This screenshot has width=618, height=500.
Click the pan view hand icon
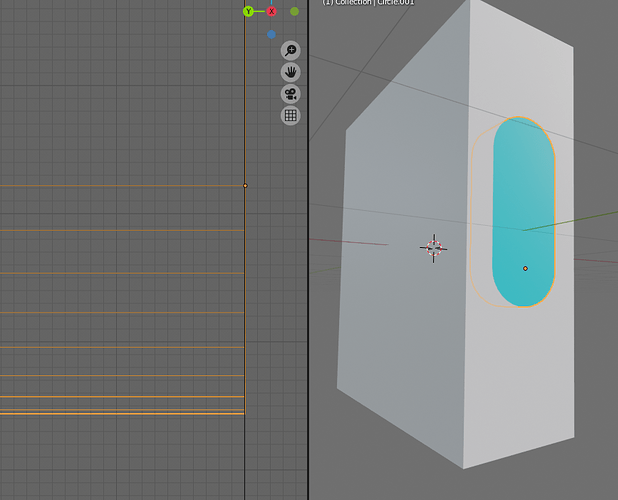(290, 72)
